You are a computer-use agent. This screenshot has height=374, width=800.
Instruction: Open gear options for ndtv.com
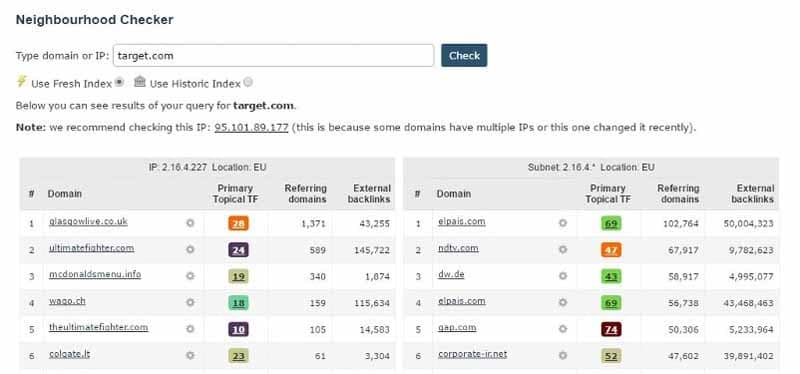563,250
